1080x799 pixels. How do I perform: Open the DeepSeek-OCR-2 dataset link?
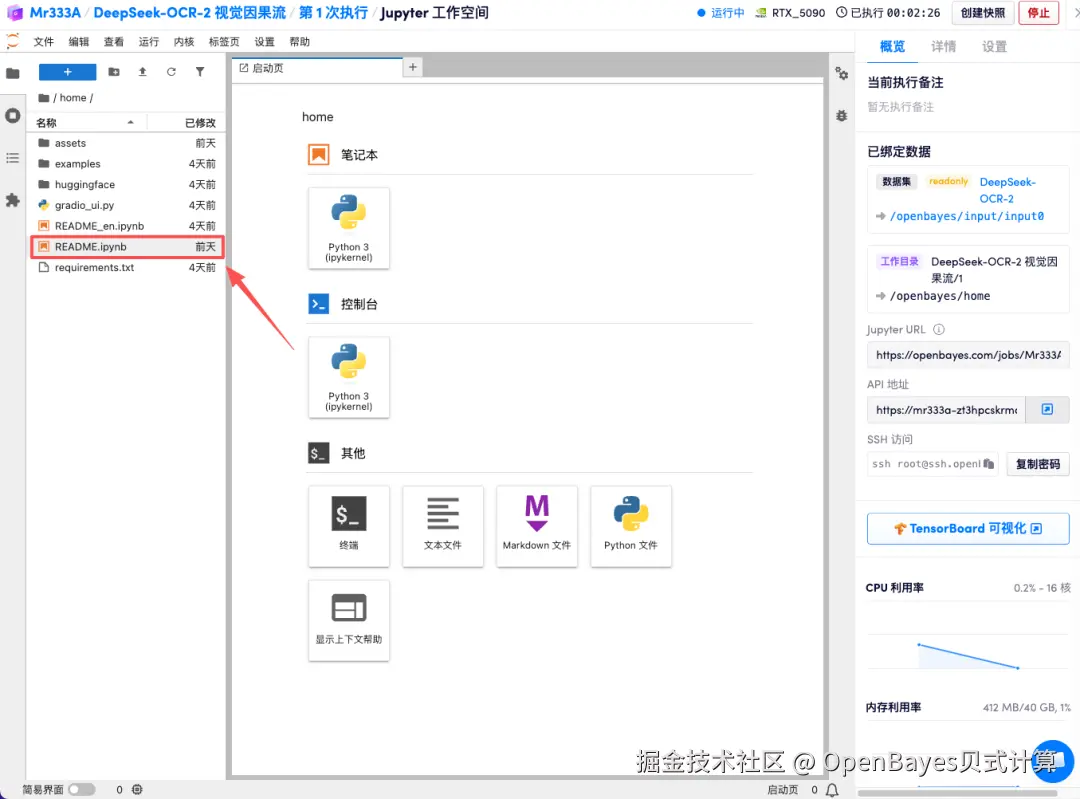click(1008, 190)
